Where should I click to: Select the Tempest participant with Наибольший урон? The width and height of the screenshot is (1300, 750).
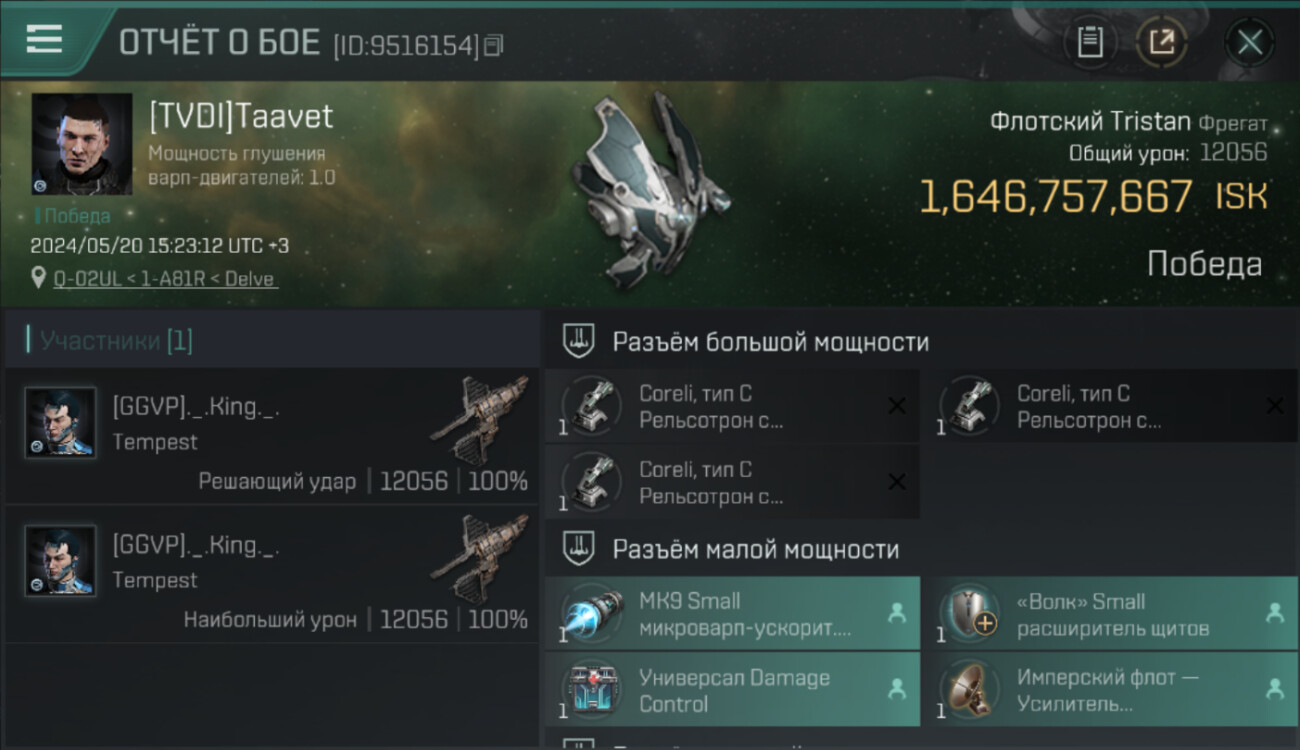click(272, 574)
